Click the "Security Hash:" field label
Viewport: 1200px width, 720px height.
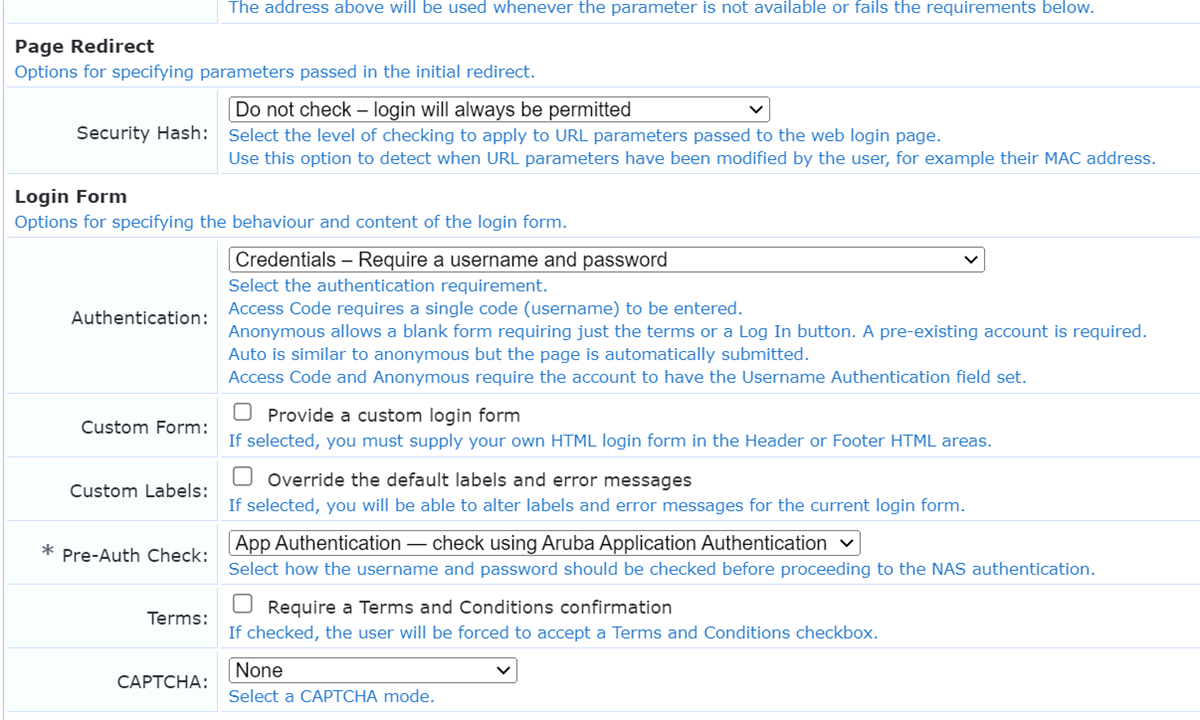pyautogui.click(x=142, y=133)
